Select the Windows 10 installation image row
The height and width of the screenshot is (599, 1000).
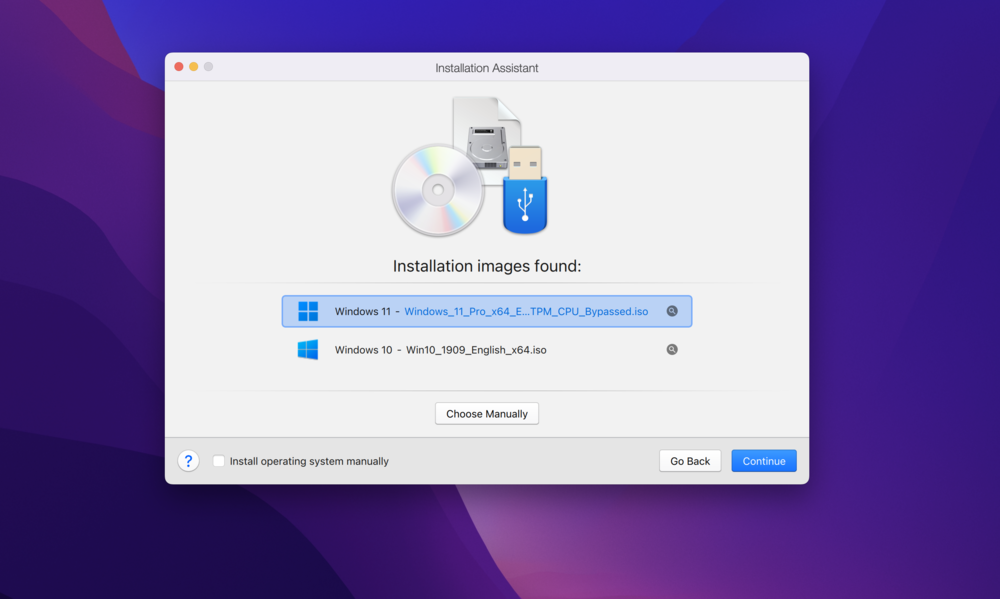pos(487,350)
